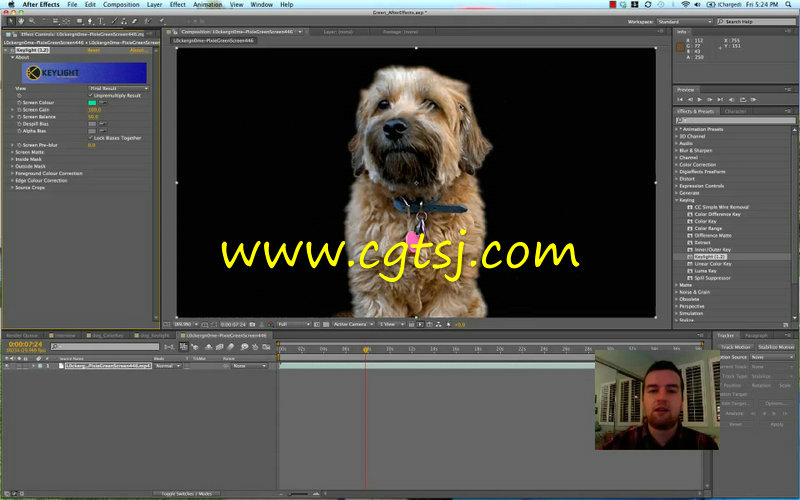Toggle the Keylight effect fx switch

(12, 51)
